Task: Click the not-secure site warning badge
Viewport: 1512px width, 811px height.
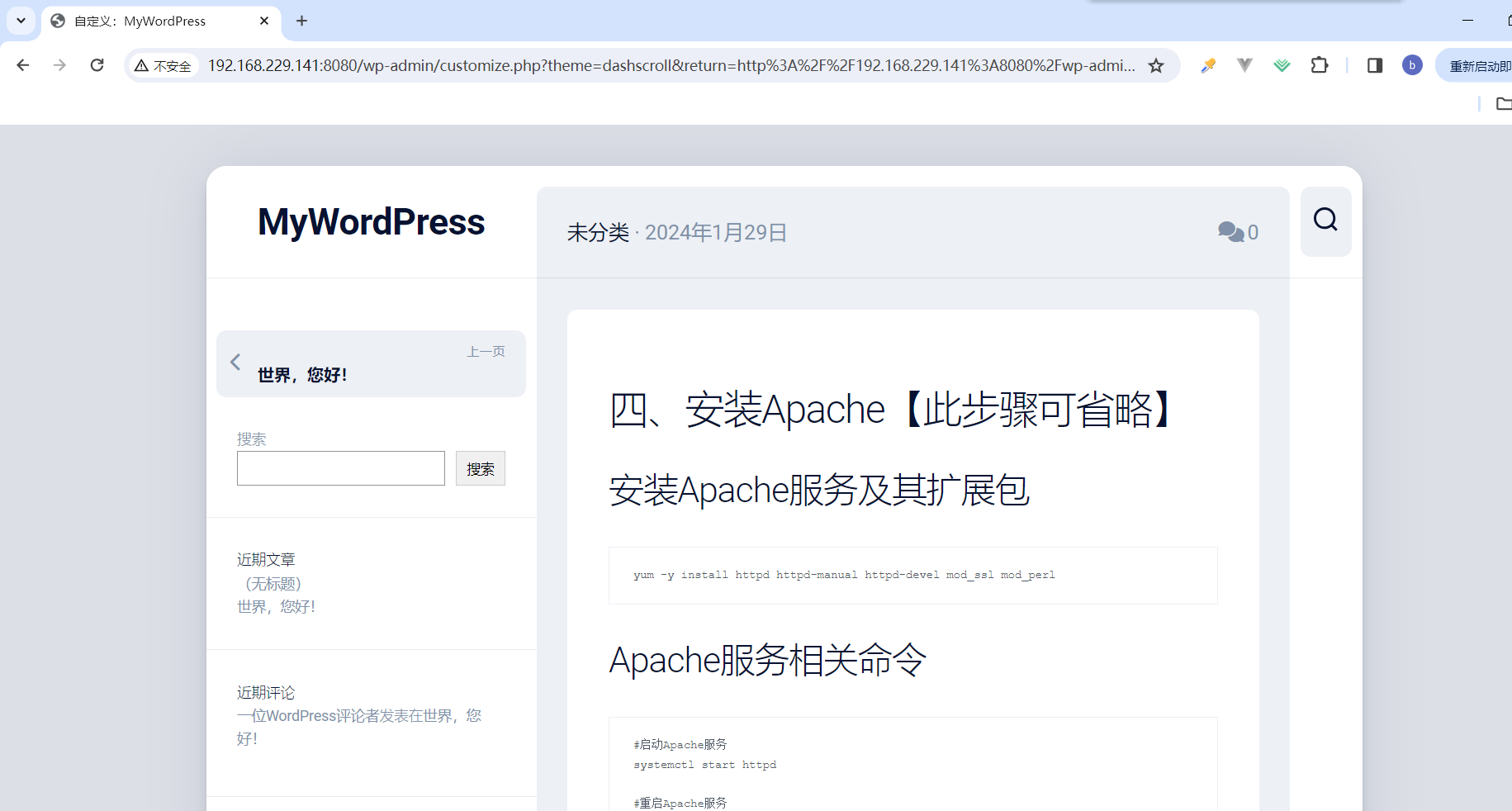Action: (x=164, y=65)
